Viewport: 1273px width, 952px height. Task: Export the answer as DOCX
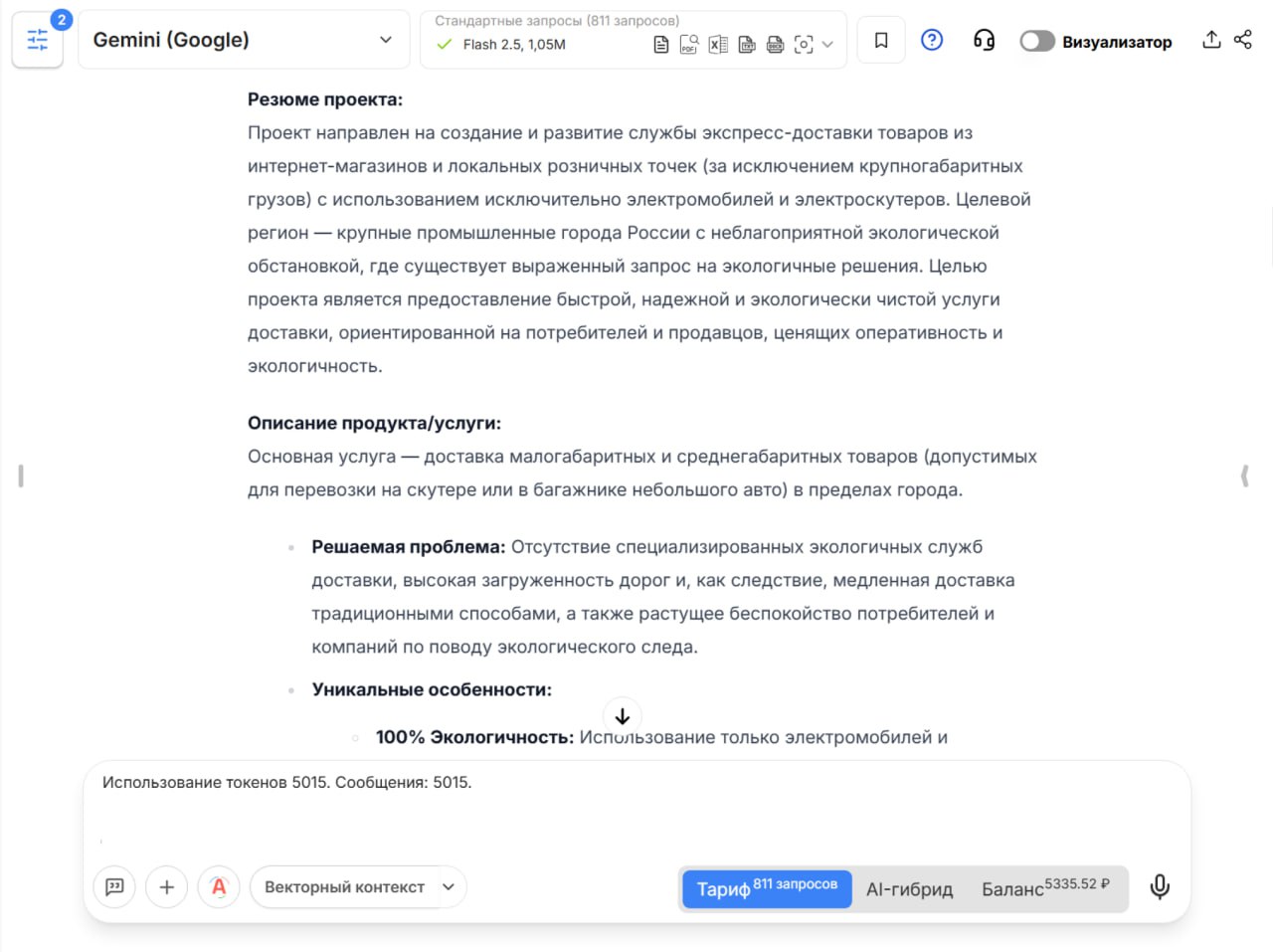pos(775,44)
